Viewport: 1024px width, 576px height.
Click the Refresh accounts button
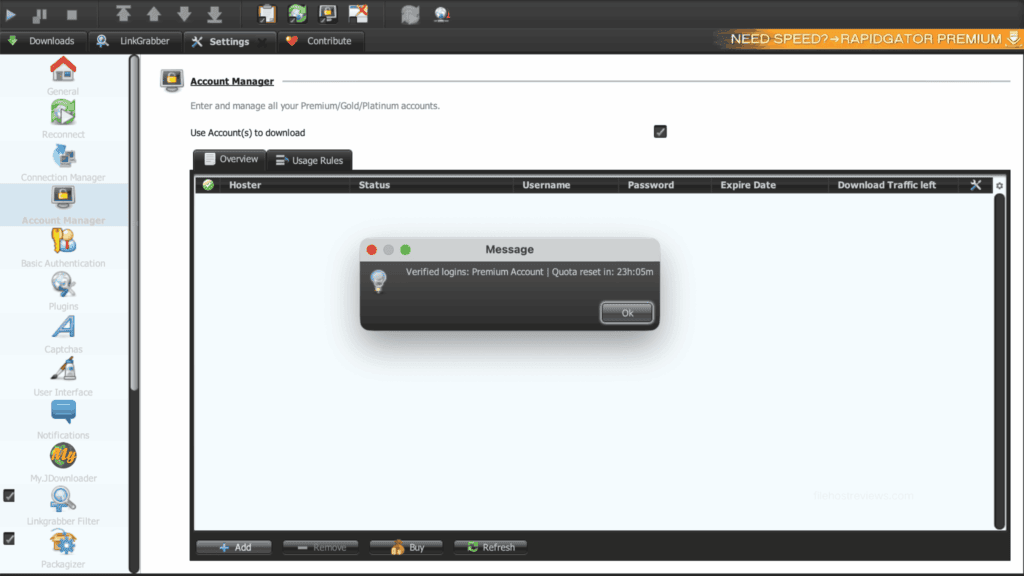click(x=490, y=547)
